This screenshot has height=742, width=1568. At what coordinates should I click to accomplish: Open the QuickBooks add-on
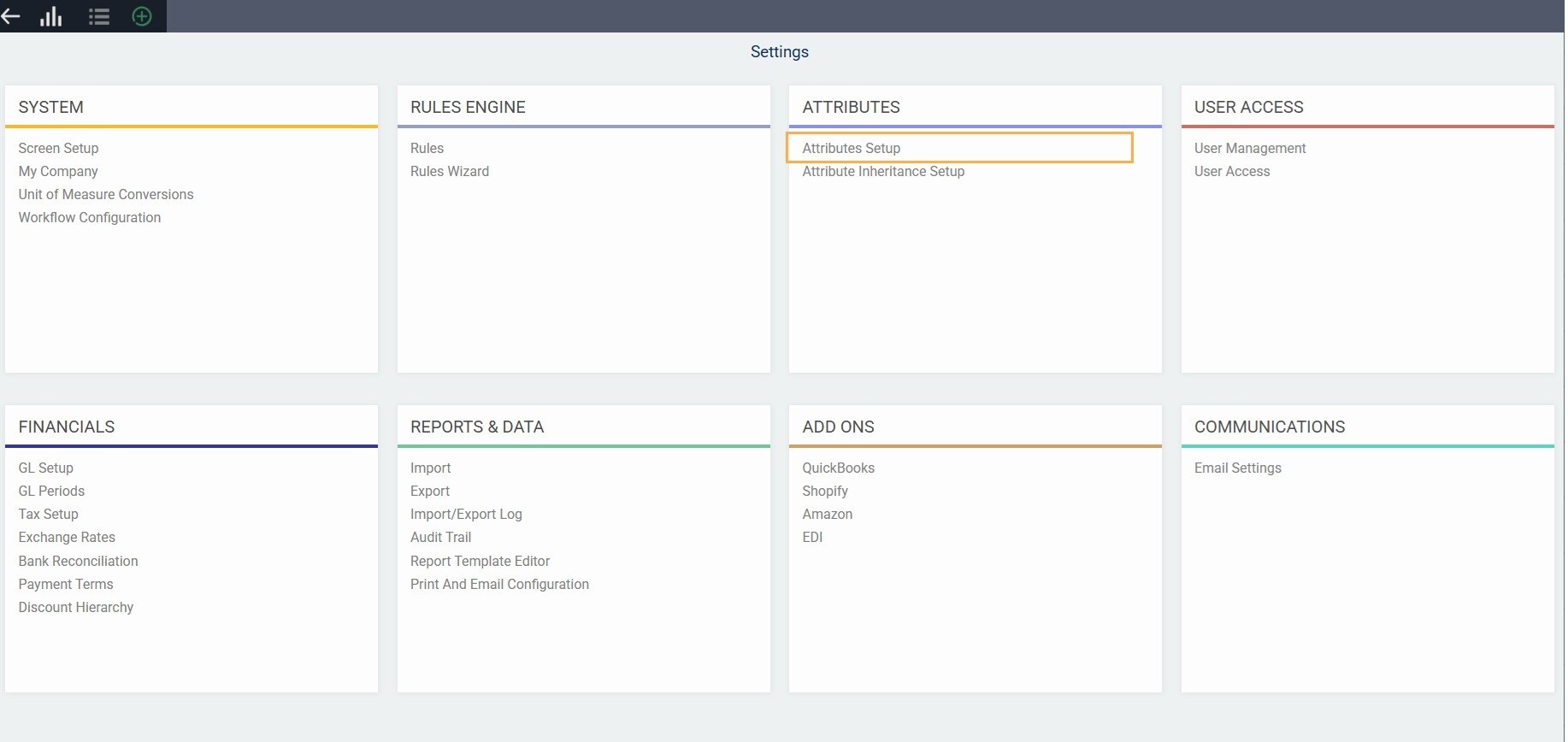838,468
